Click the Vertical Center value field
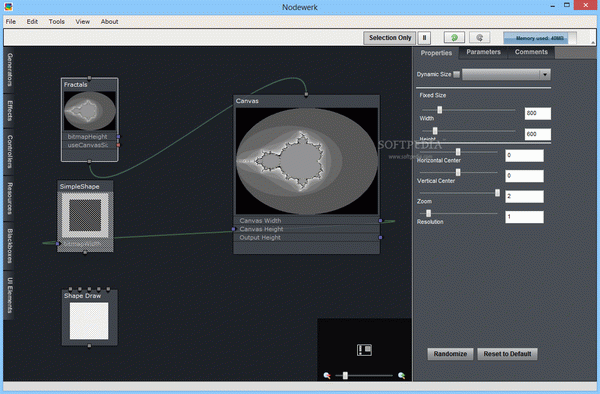 [524, 176]
